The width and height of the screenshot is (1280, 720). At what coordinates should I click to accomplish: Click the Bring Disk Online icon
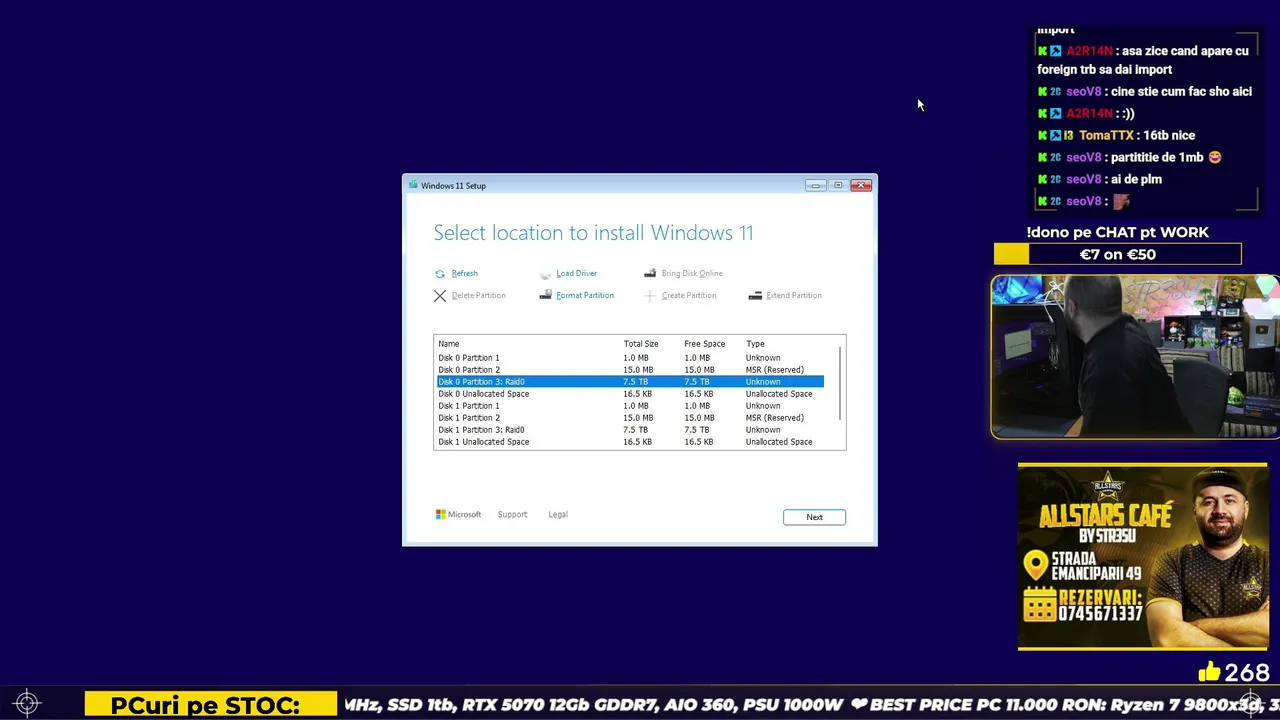click(x=650, y=273)
